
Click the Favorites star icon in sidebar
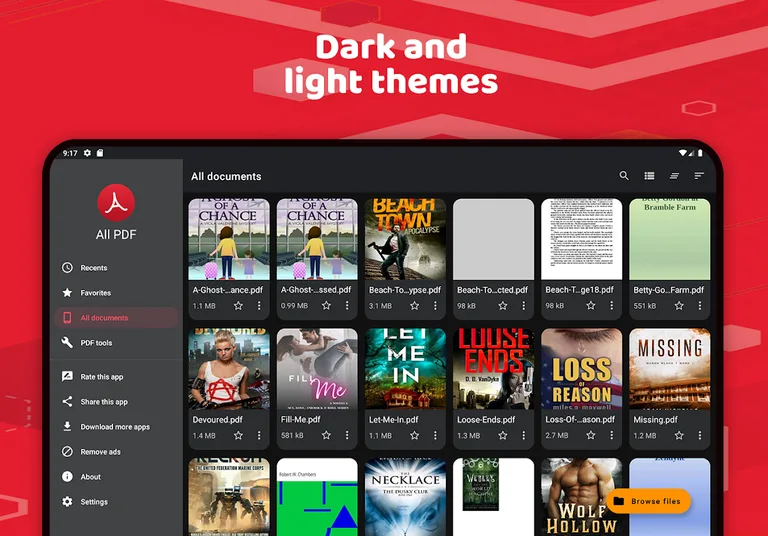(x=67, y=292)
